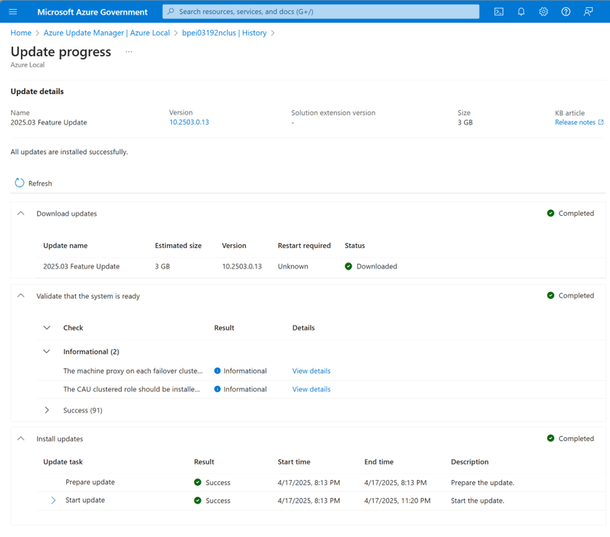This screenshot has height=537, width=610.
Task: Click the Restart required column header
Action: 304,246
